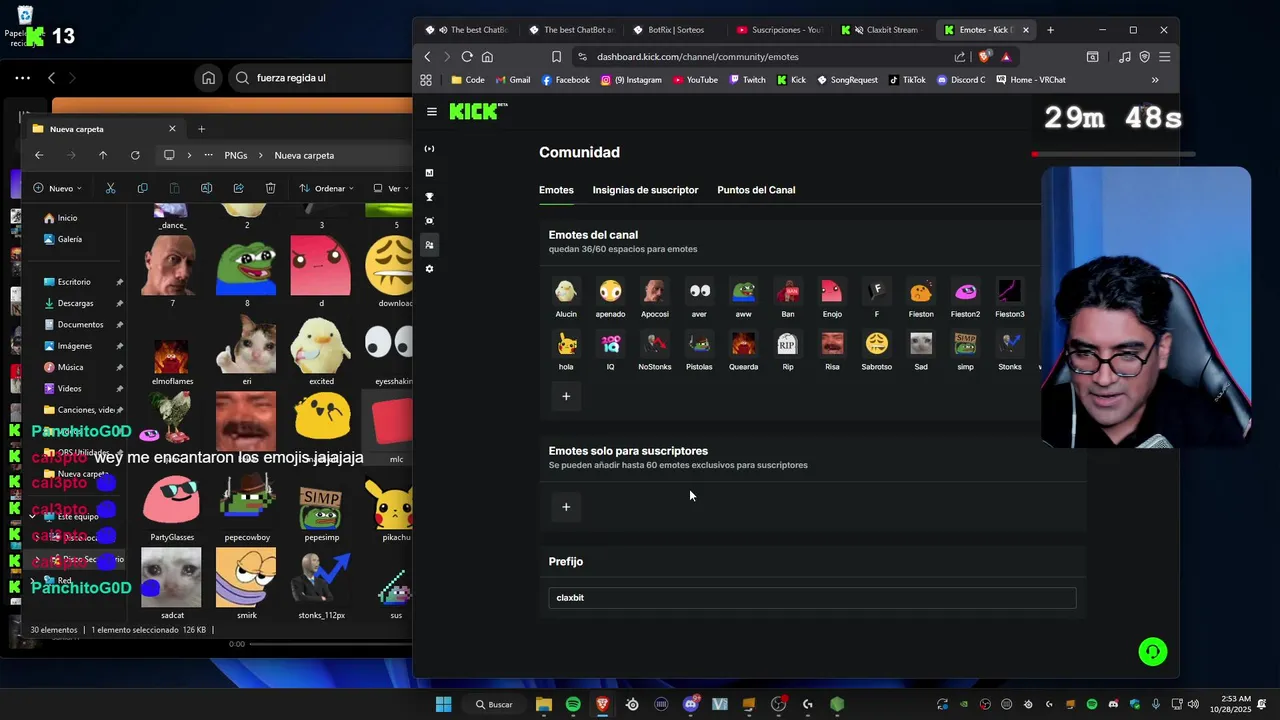This screenshot has width=1280, height=720.
Task: Open the Ver dropdown in File Explorer
Action: (391, 188)
